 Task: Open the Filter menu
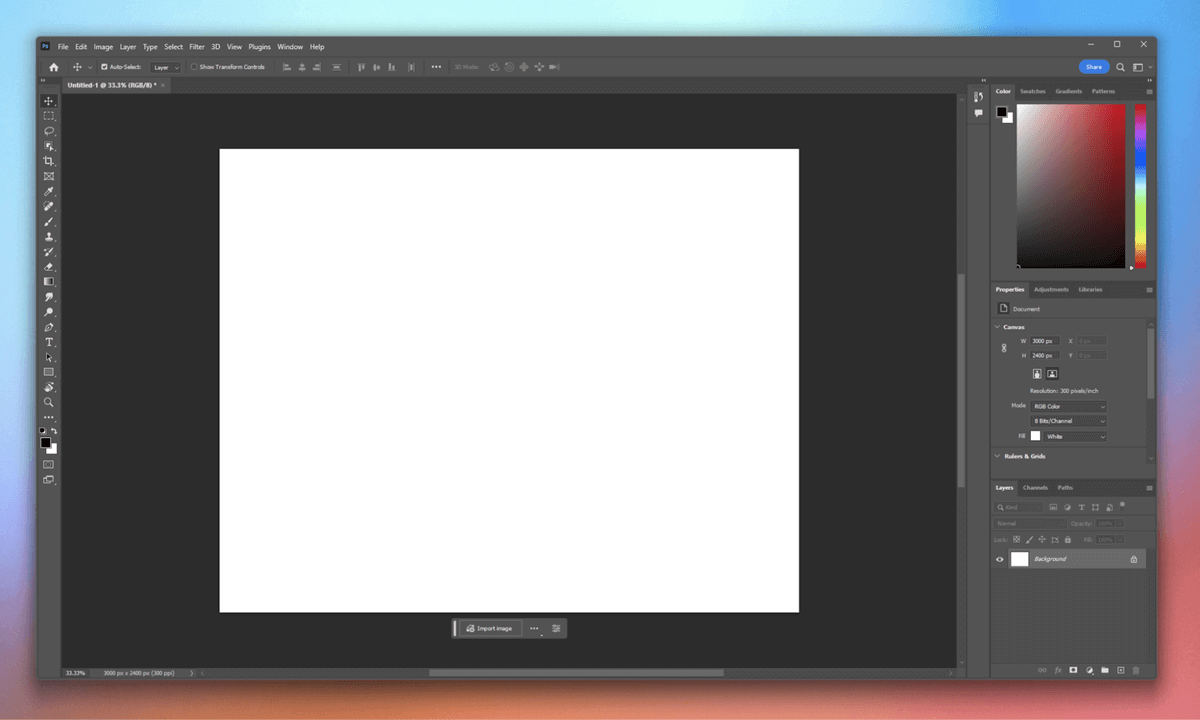tap(197, 47)
